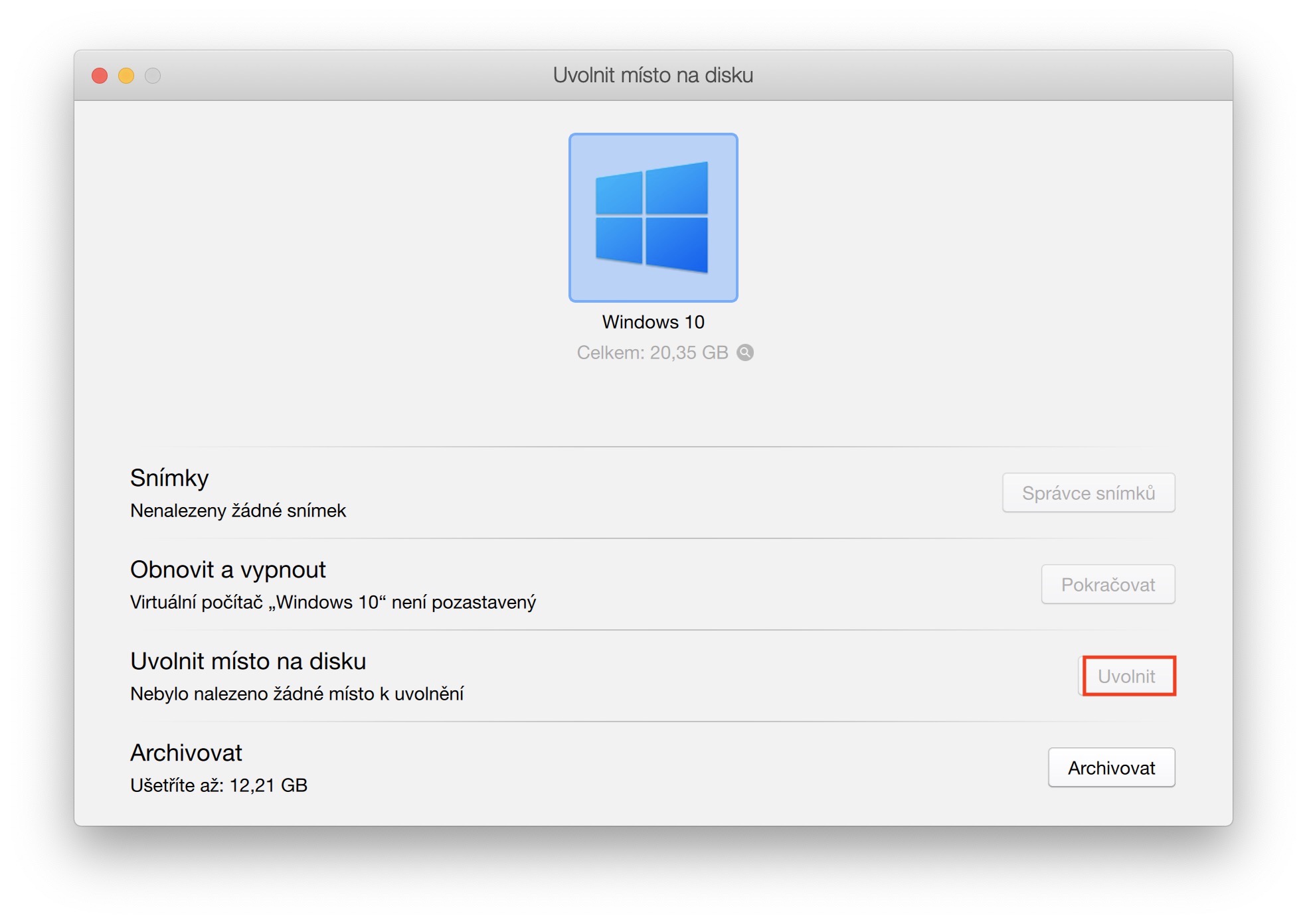
Task: Click the text about Windows 10 není pozastavený
Action: pos(333,602)
